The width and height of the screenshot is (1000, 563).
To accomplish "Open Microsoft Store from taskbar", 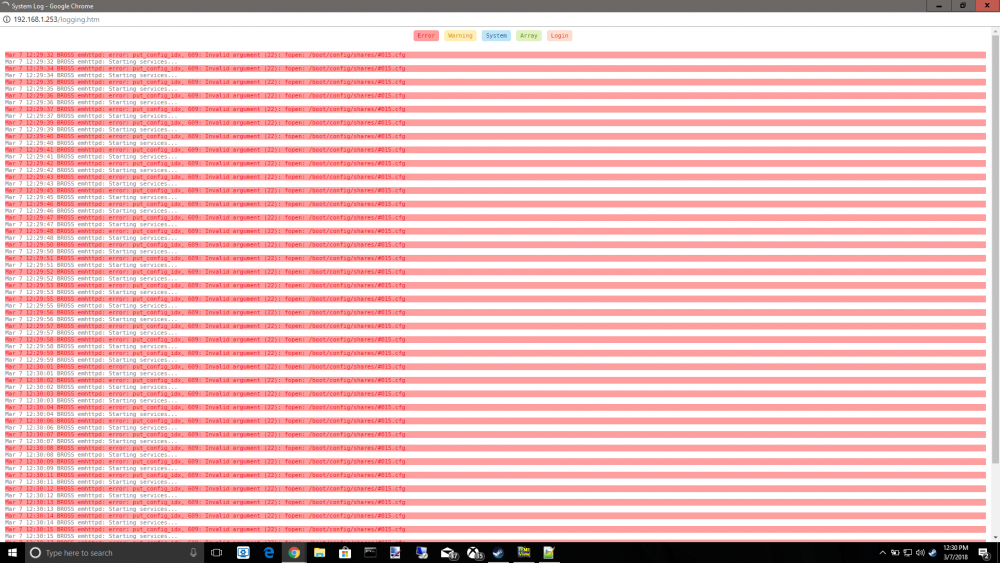I will [x=345, y=553].
